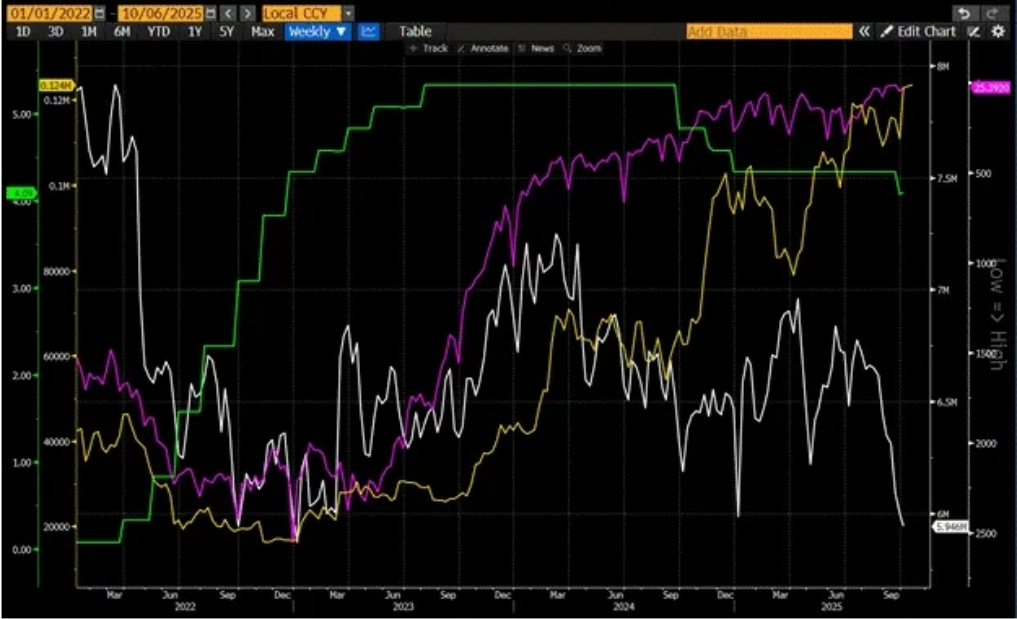Screen dimensions: 1017x619
Task: Toggle the News overlay on chart
Action: coord(536,48)
